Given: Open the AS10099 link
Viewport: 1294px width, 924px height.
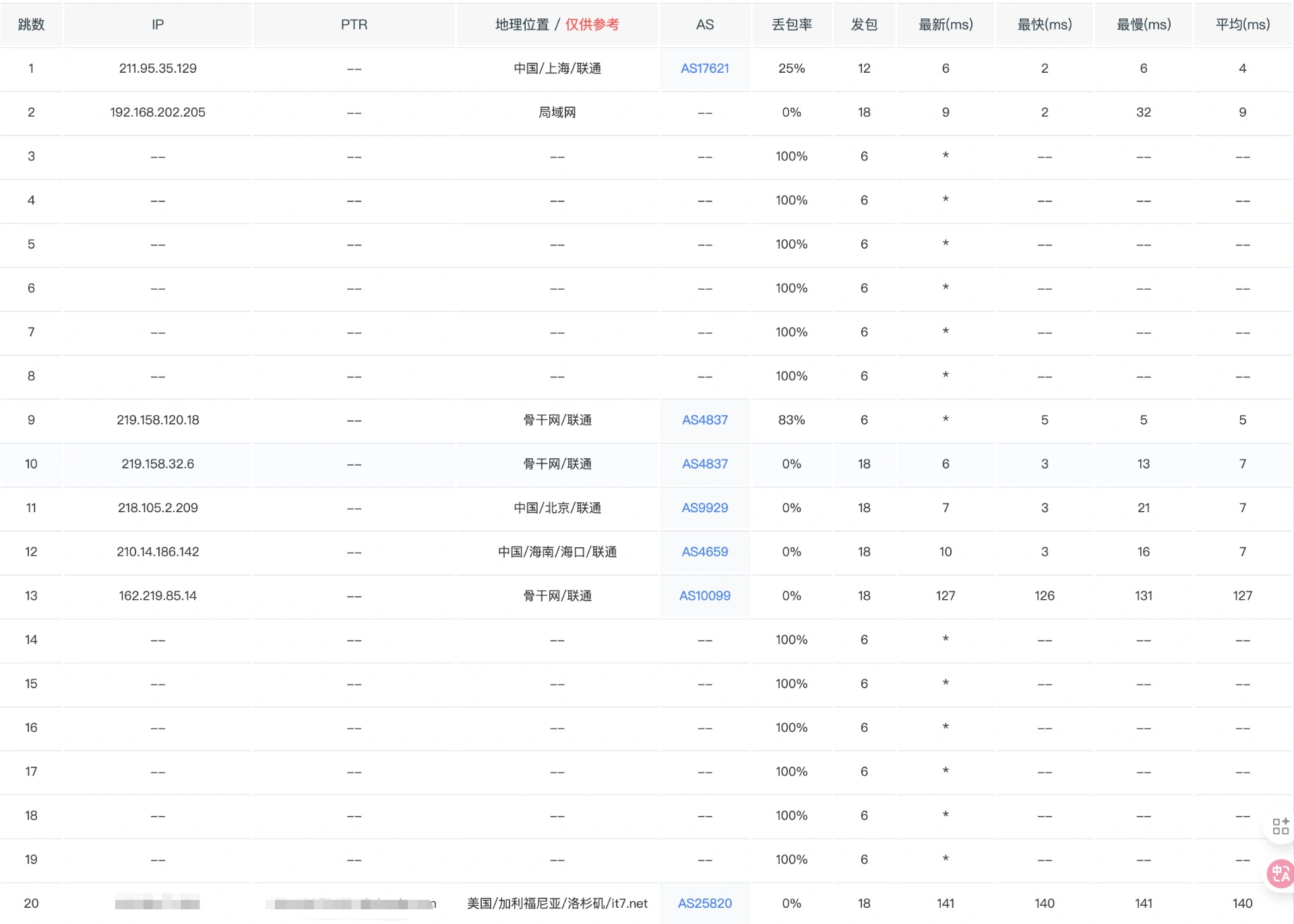Looking at the screenshot, I should pos(704,596).
